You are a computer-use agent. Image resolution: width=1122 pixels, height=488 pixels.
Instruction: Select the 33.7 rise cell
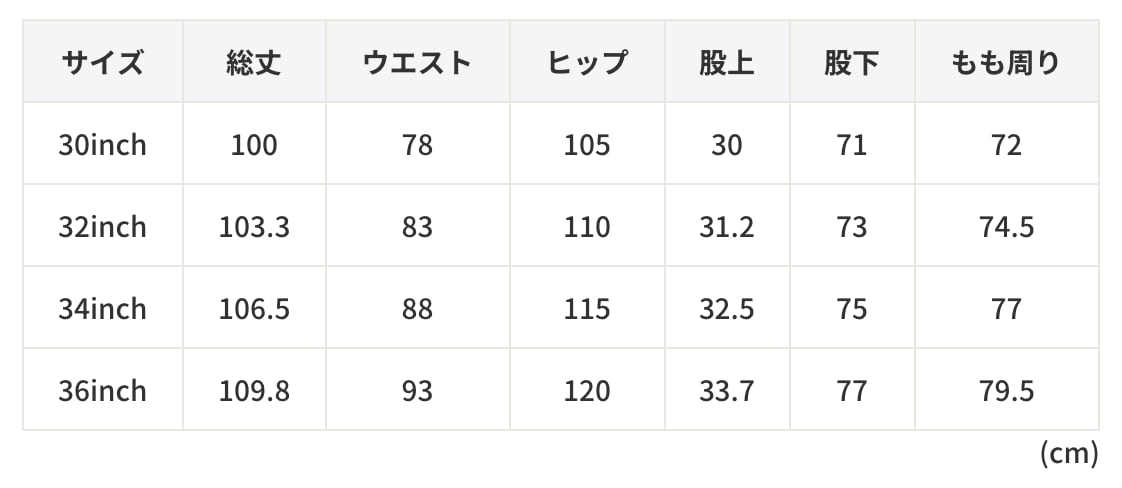tap(727, 391)
